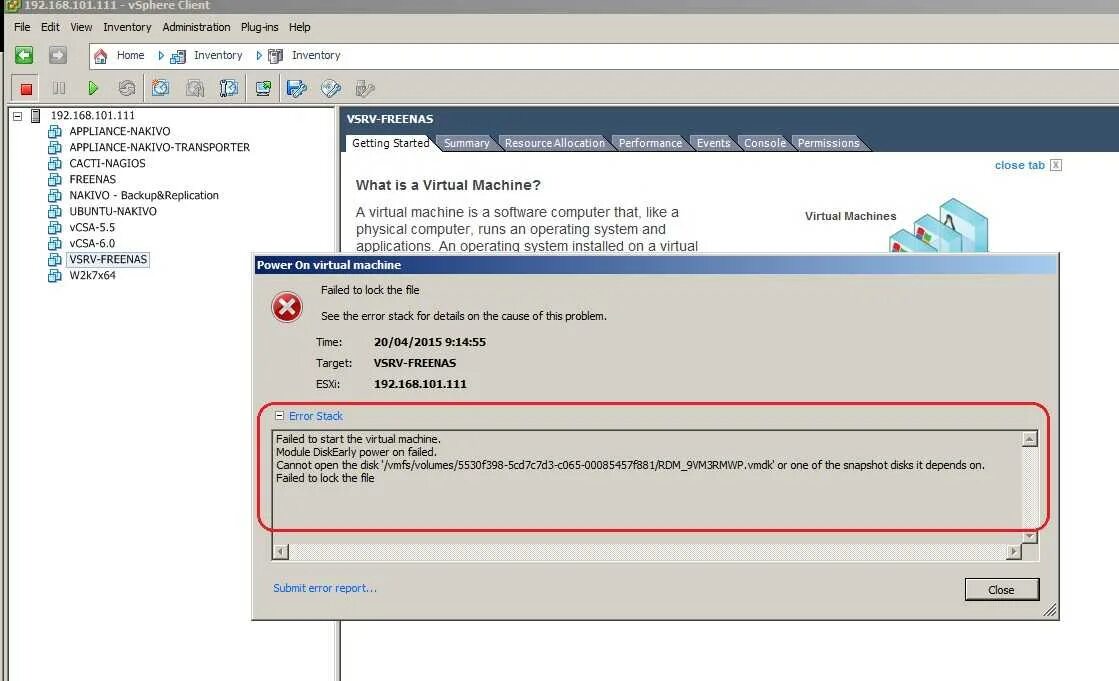Image resolution: width=1119 pixels, height=681 pixels.
Task: Click the Error Stack heading link
Action: pyautogui.click(x=315, y=415)
